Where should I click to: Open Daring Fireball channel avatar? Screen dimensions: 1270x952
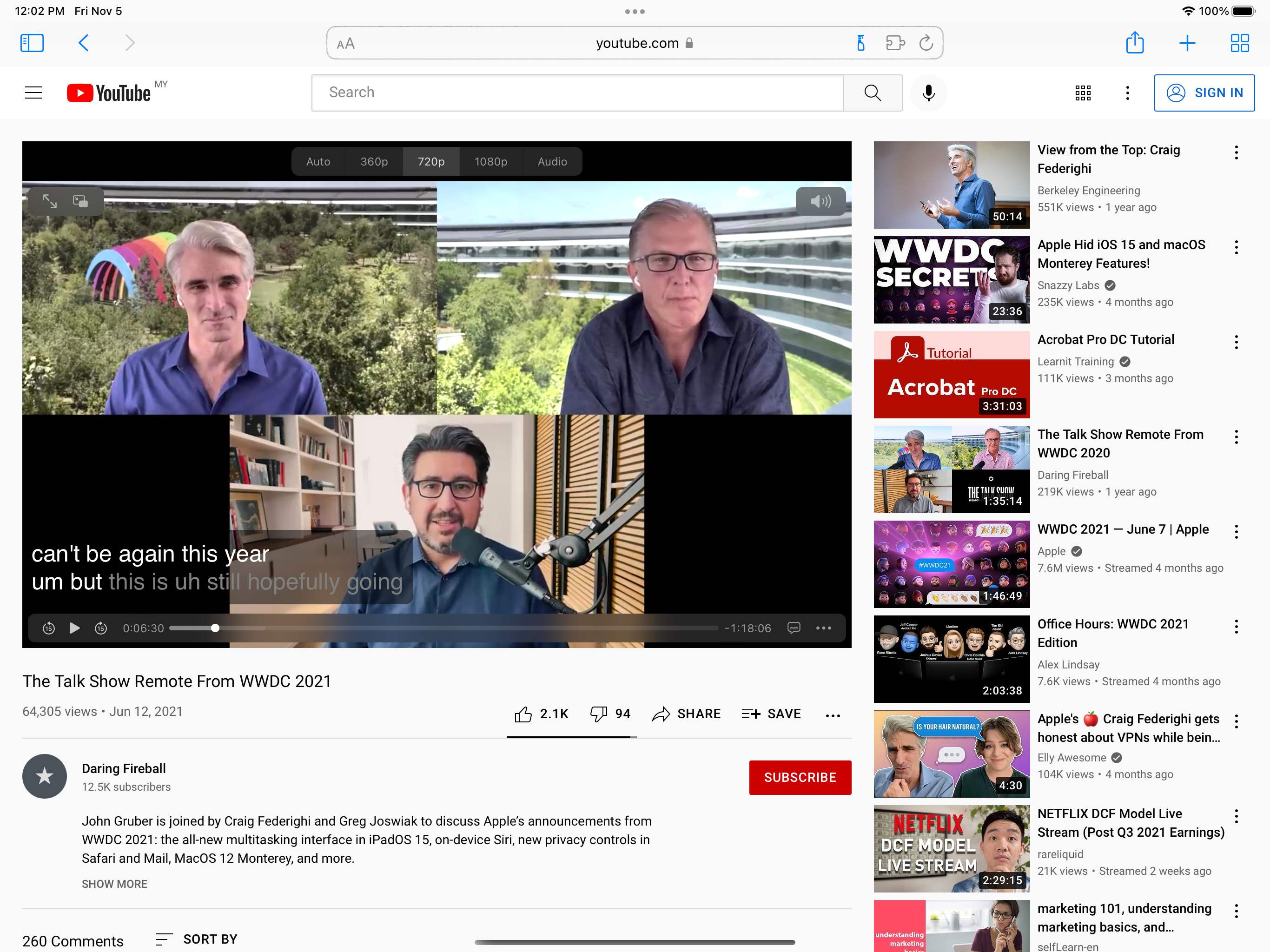tap(45, 776)
